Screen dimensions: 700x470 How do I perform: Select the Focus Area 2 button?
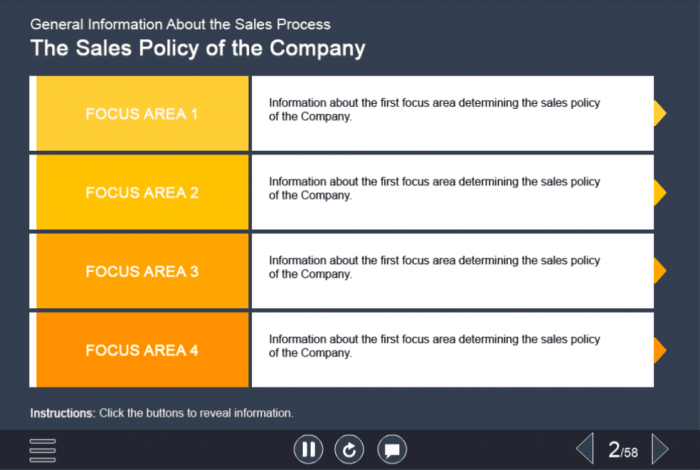pos(142,193)
